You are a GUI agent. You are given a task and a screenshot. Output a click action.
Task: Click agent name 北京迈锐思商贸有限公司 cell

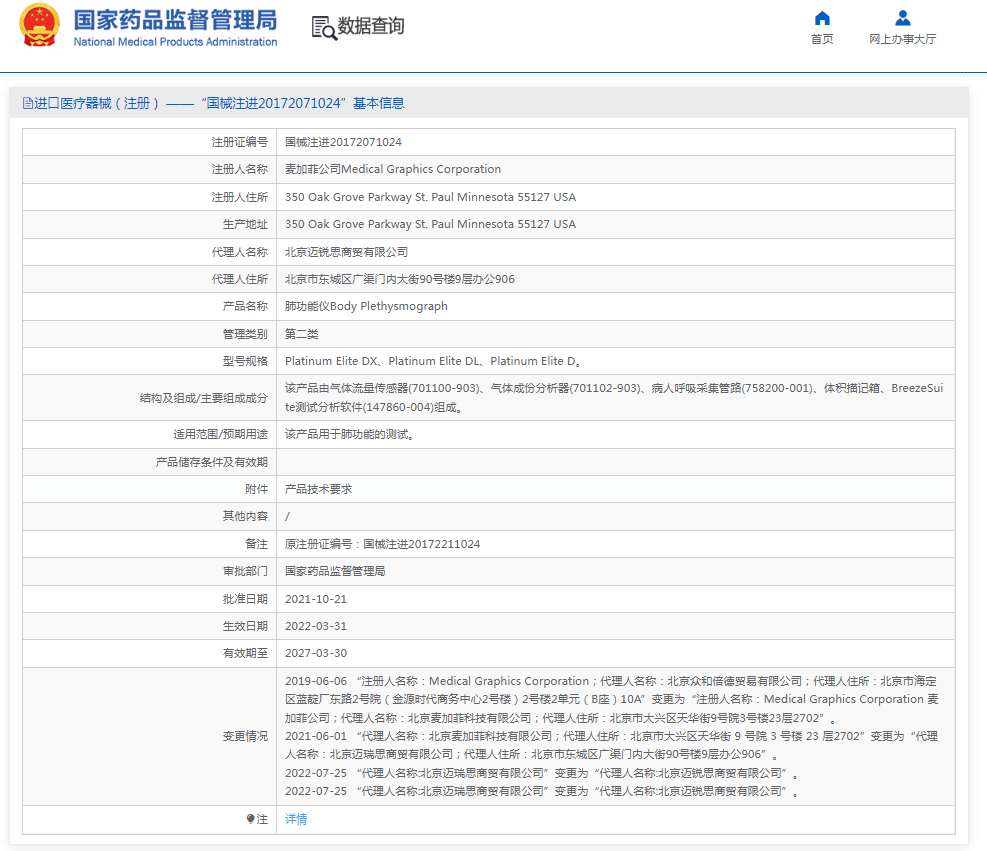click(x=346, y=252)
